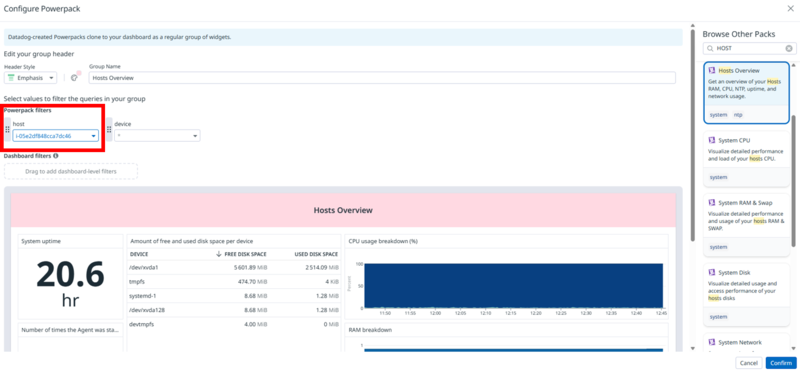Clear the HOST search text
This screenshot has height=372, width=800.
click(789, 48)
